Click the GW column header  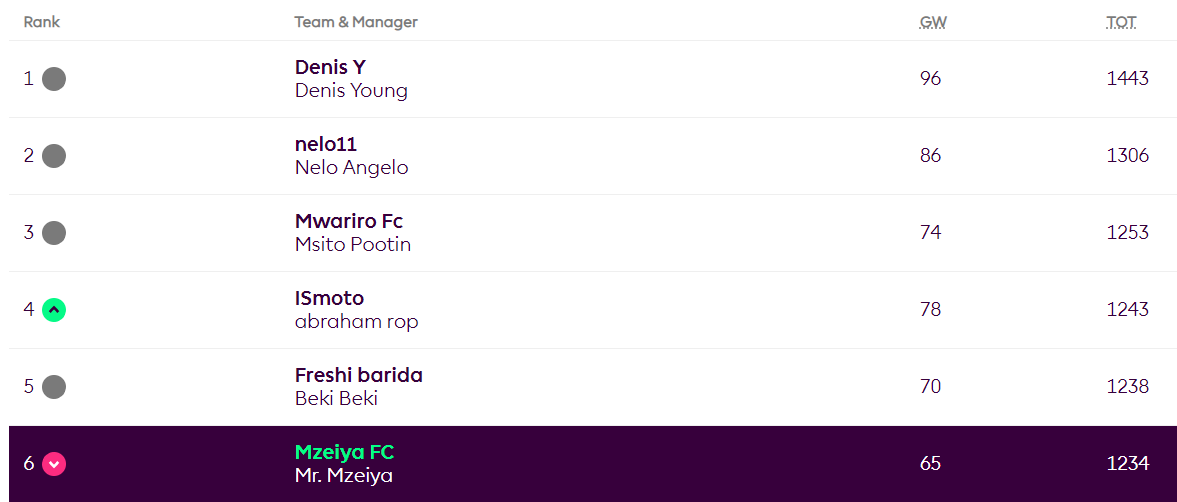(x=933, y=22)
